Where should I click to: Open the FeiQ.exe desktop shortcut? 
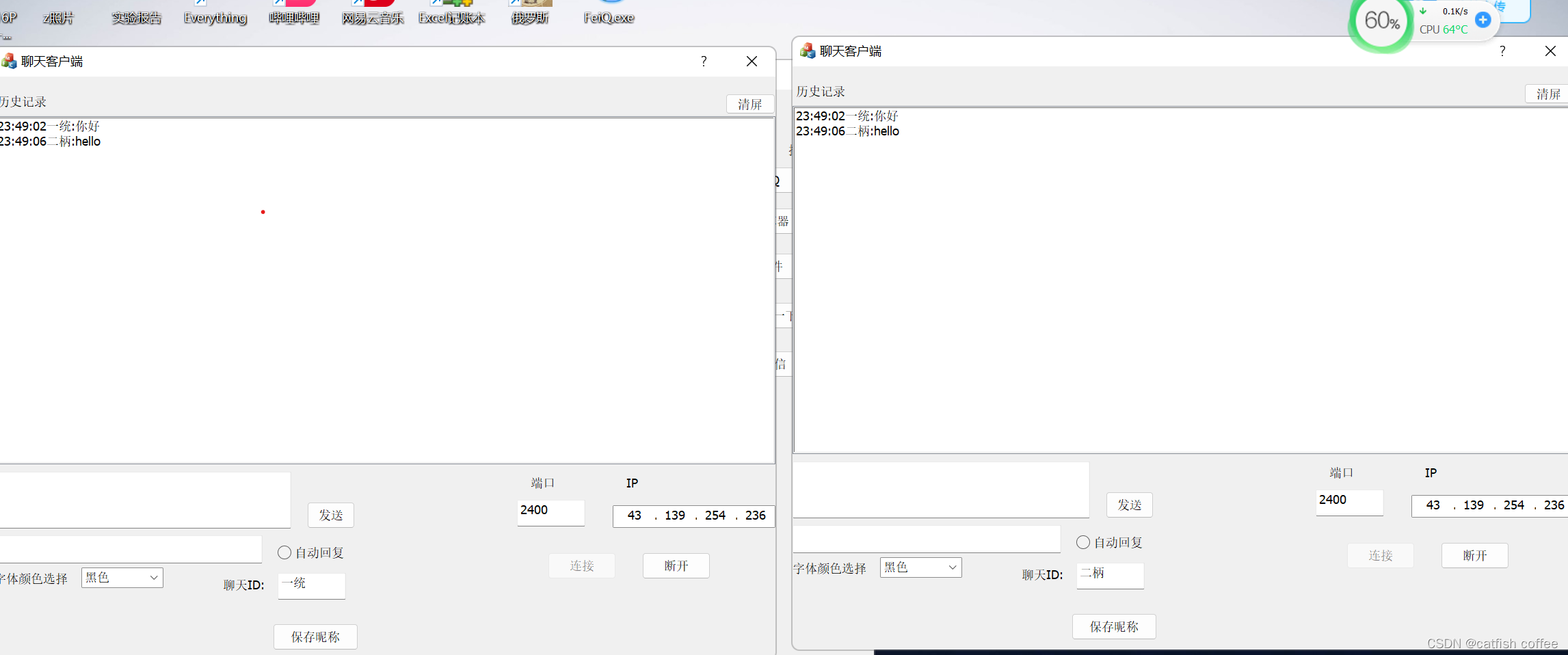(609, 12)
